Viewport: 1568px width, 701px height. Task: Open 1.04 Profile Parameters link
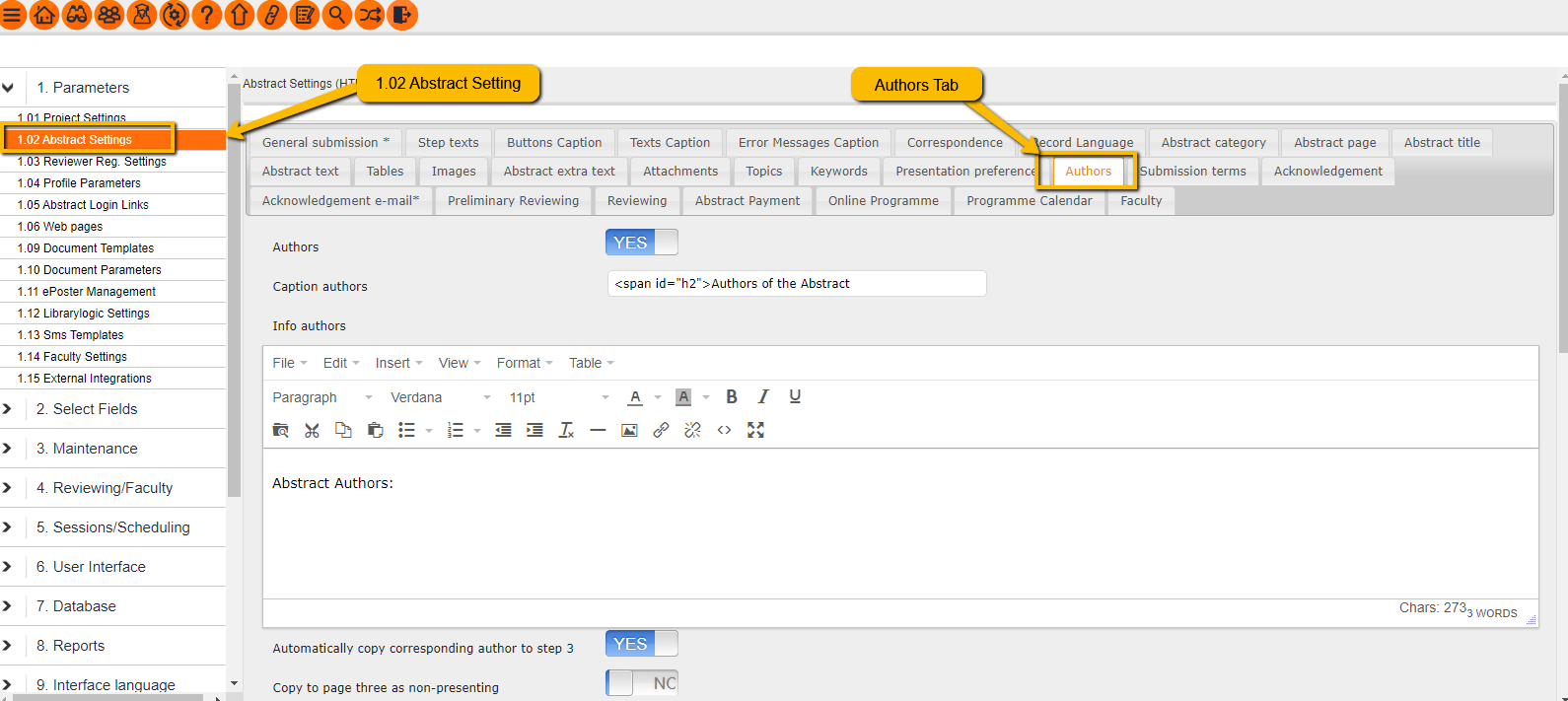point(79,183)
